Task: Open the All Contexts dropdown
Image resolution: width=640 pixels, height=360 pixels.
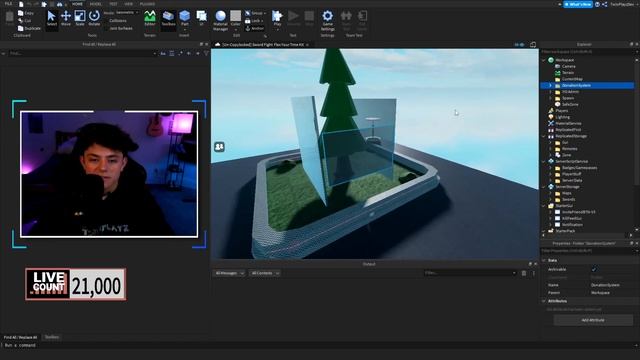Action: click(x=265, y=273)
